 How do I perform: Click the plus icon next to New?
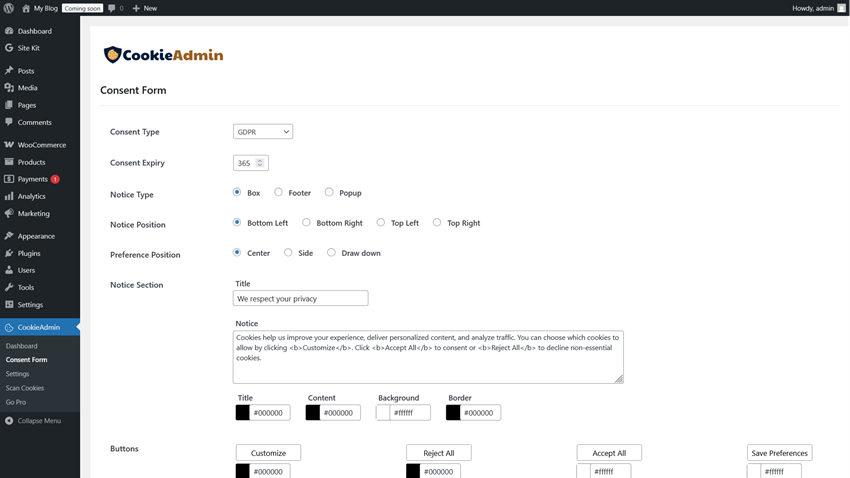coord(136,8)
